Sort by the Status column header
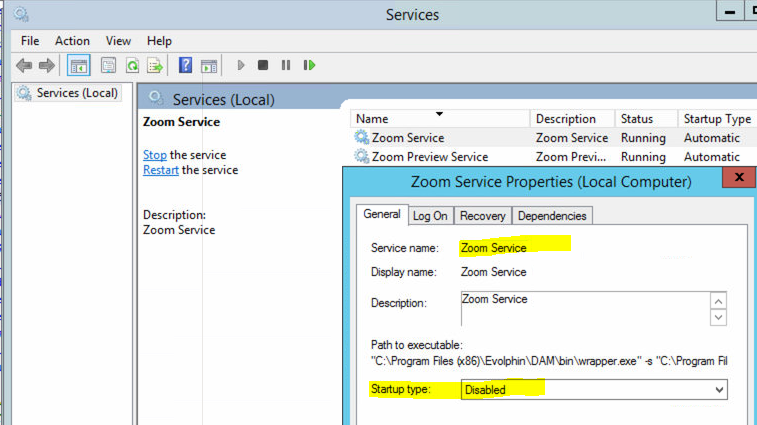This screenshot has width=757, height=425. point(646,119)
